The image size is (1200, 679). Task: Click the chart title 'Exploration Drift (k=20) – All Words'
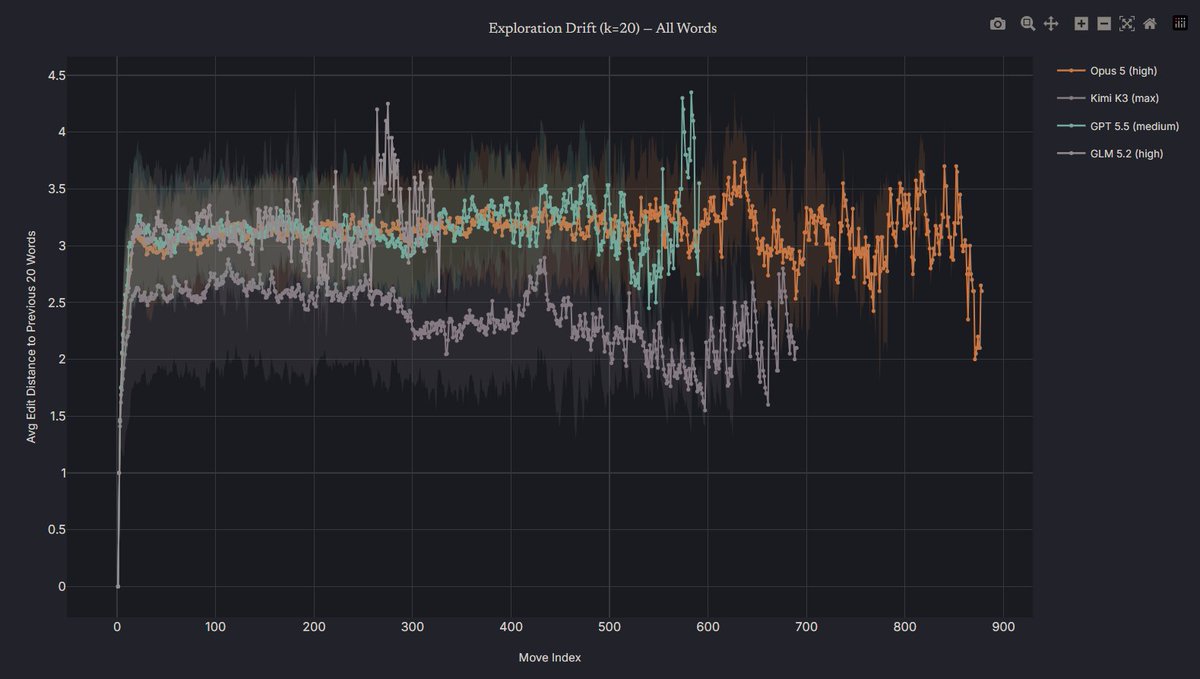pyautogui.click(x=602, y=28)
